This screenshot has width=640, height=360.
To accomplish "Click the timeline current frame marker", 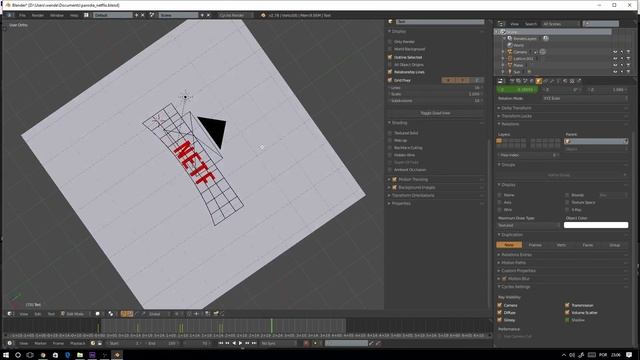I will (271, 326).
